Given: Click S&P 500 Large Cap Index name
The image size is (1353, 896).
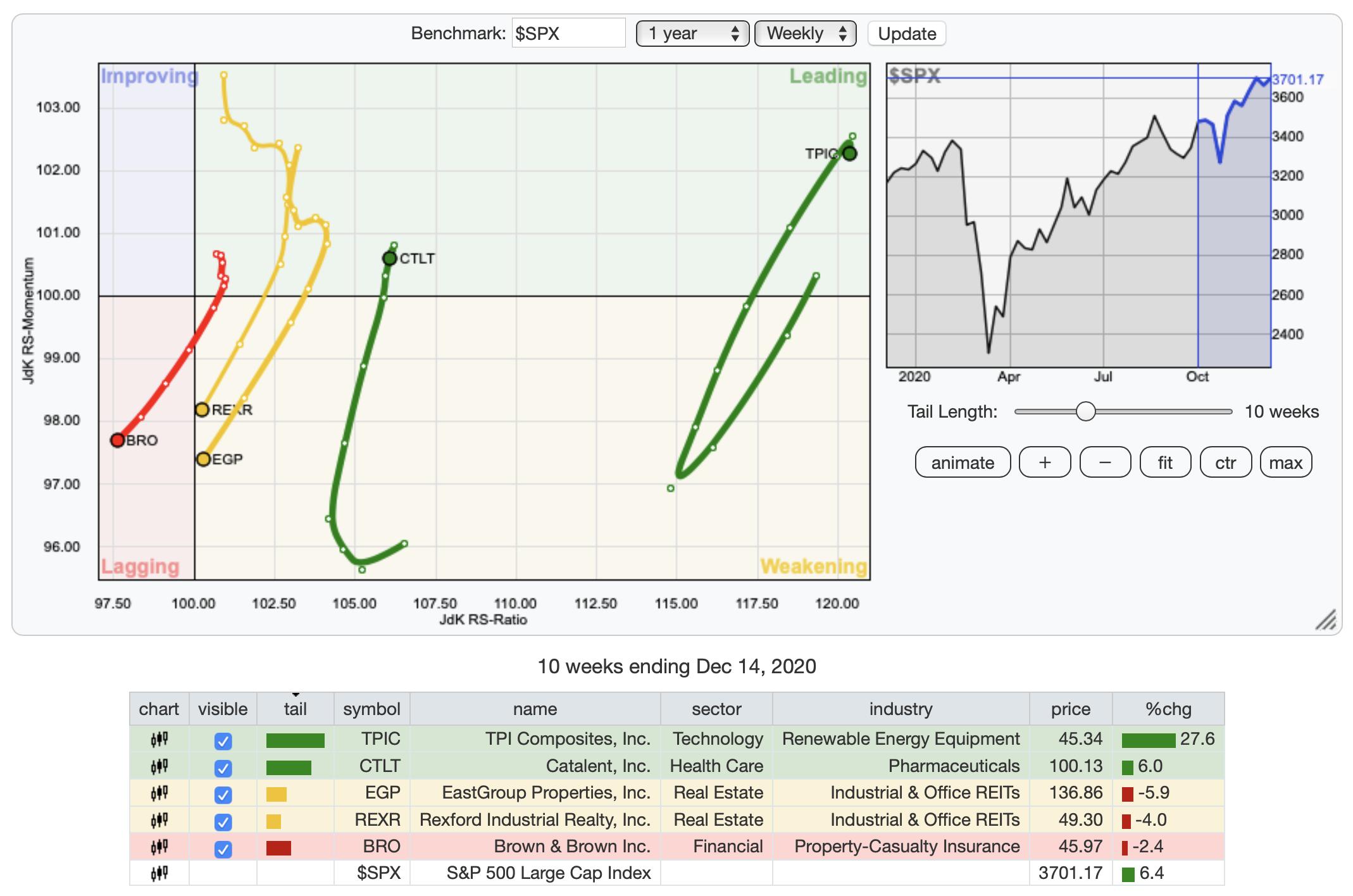Looking at the screenshot, I should coord(549,873).
